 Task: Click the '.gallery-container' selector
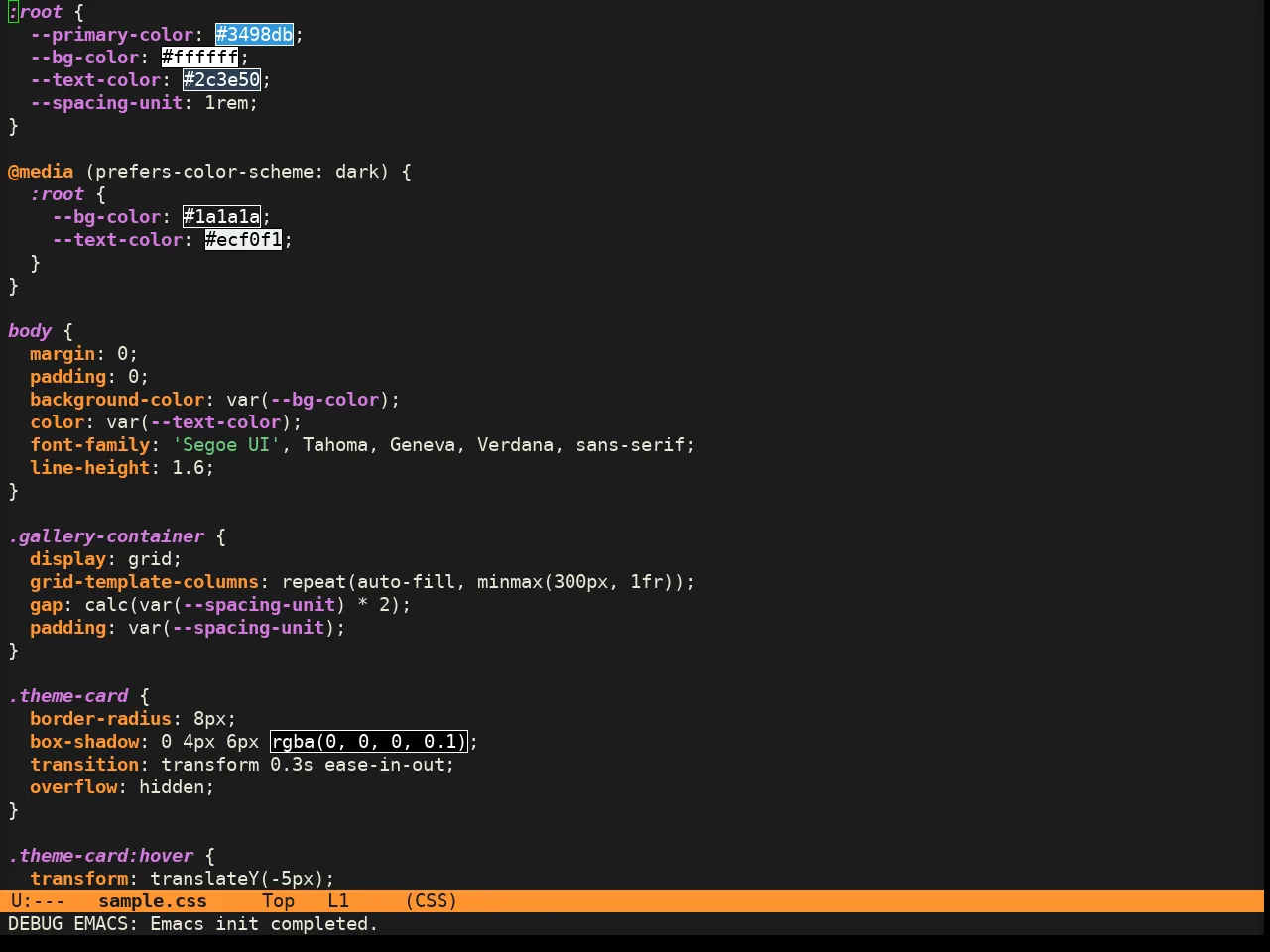pyautogui.click(x=106, y=536)
